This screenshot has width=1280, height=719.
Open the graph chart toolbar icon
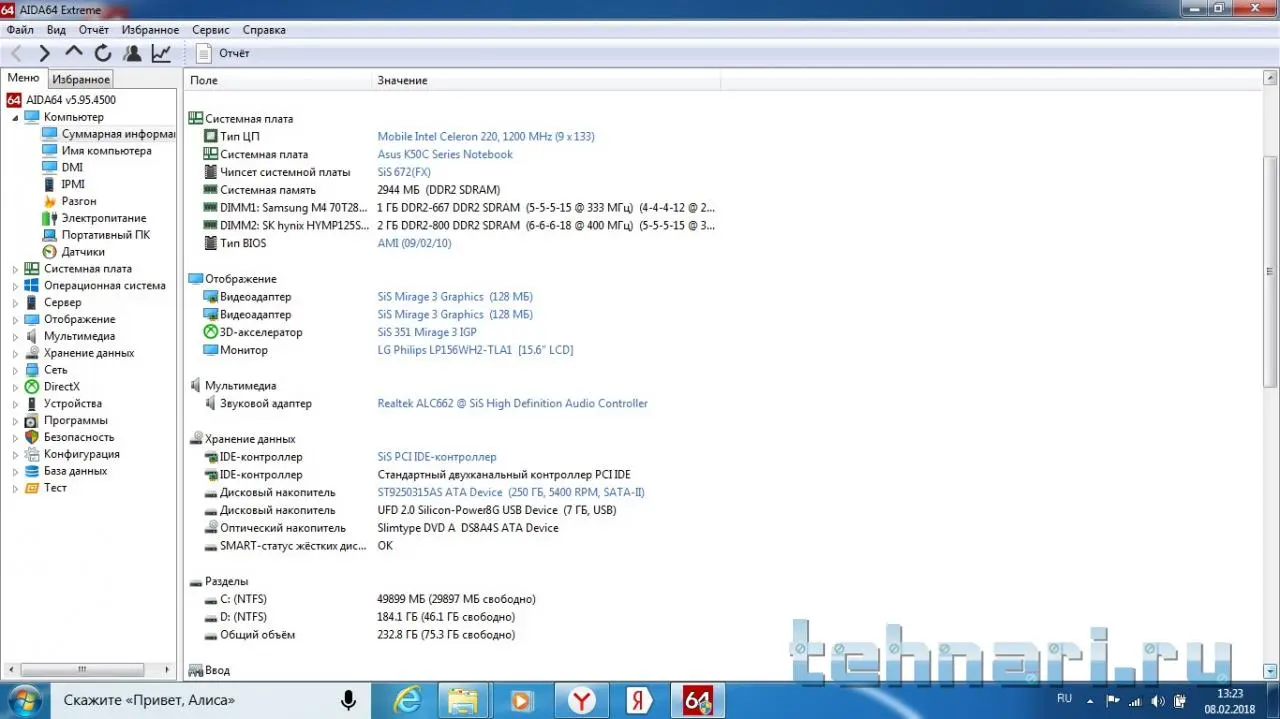click(x=161, y=53)
